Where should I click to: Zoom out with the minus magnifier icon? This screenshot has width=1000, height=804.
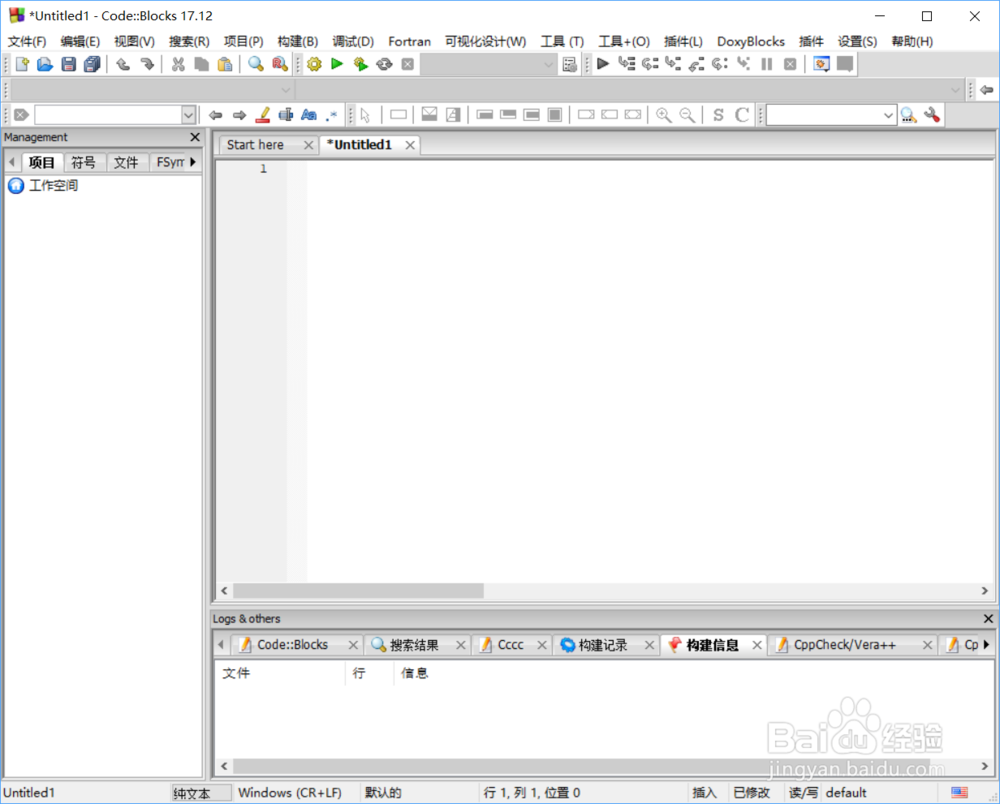pyautogui.click(x=687, y=115)
